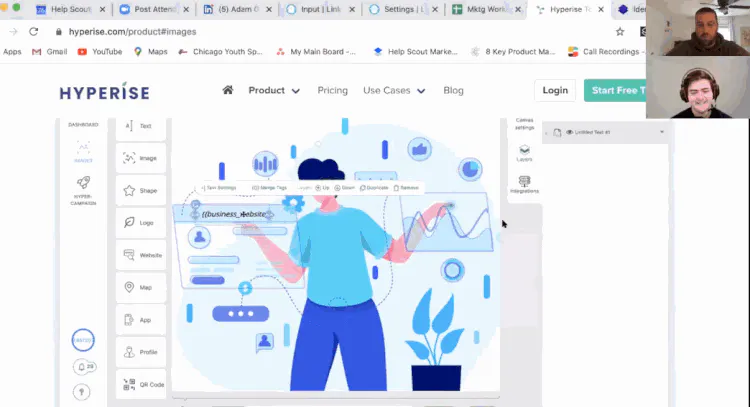Open the Layers panel

(x=524, y=153)
